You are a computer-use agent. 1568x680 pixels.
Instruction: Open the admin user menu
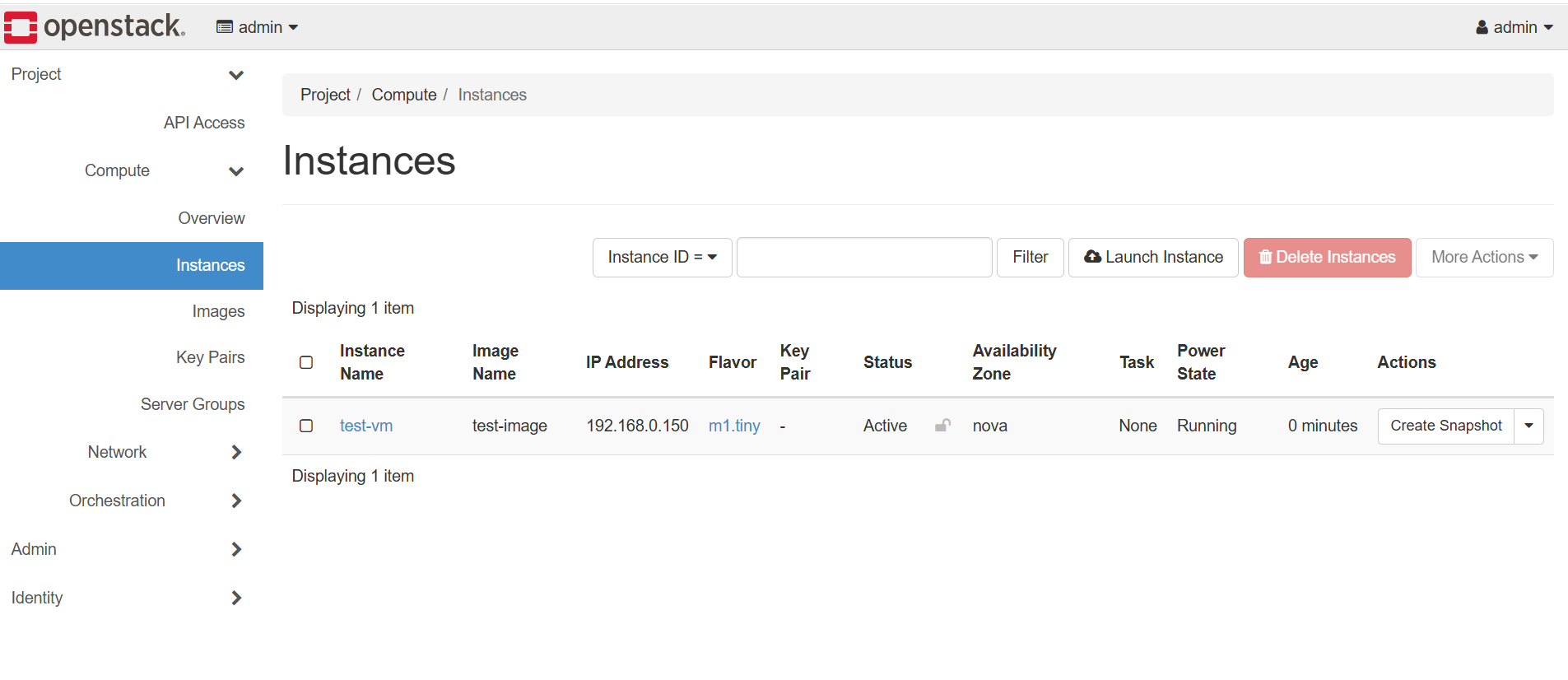[x=1514, y=27]
